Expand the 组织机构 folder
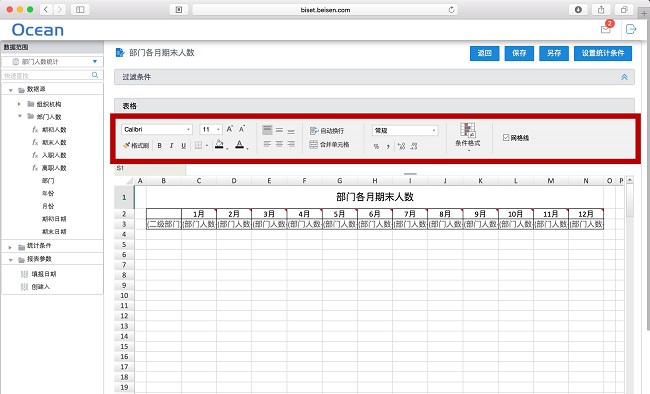Viewport: 650px width, 394px height. coord(19,104)
